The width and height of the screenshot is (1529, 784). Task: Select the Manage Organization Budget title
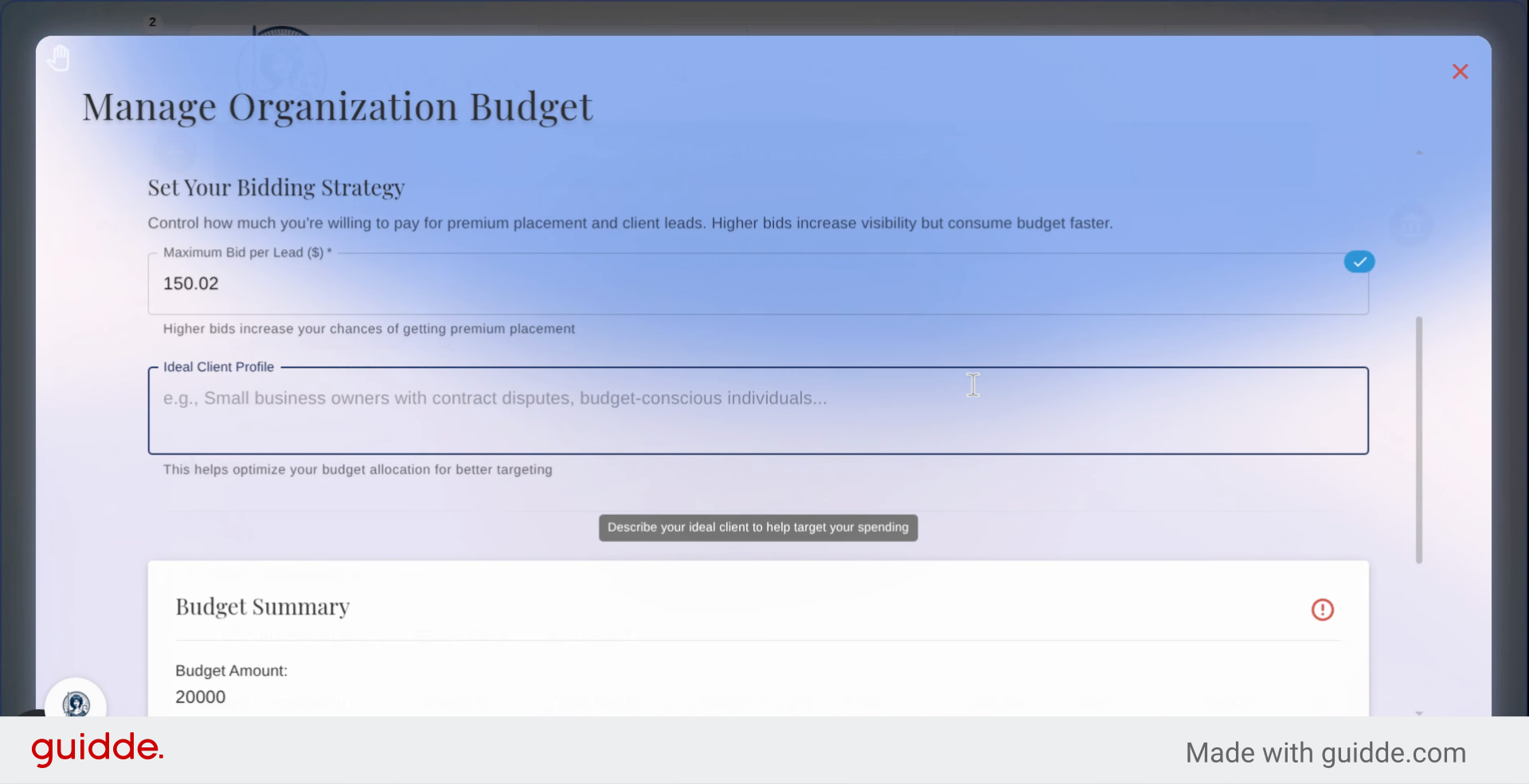pos(337,106)
